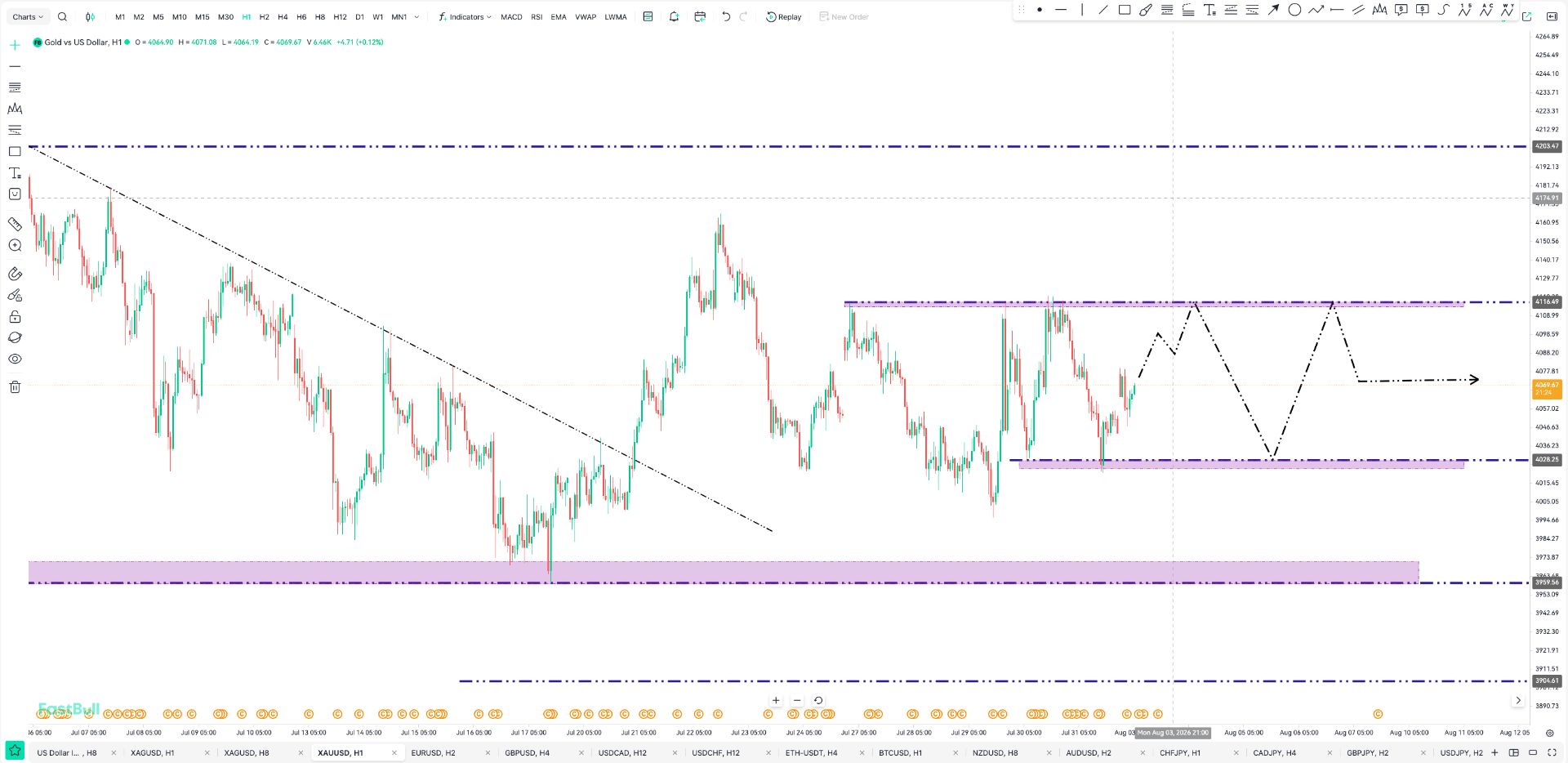The height and width of the screenshot is (763, 1568).
Task: Select the dot marker drawing tool
Action: click(1040, 10)
